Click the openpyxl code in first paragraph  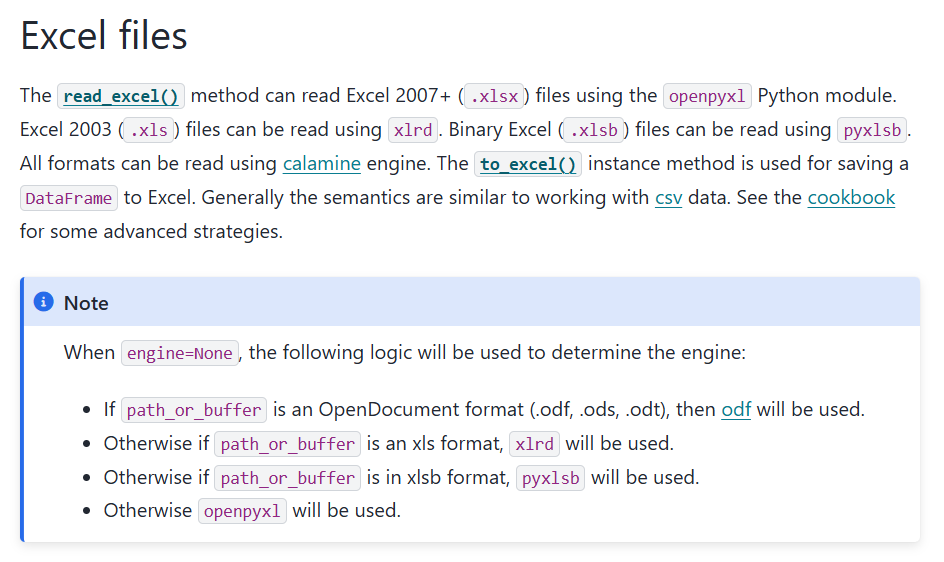coord(707,96)
